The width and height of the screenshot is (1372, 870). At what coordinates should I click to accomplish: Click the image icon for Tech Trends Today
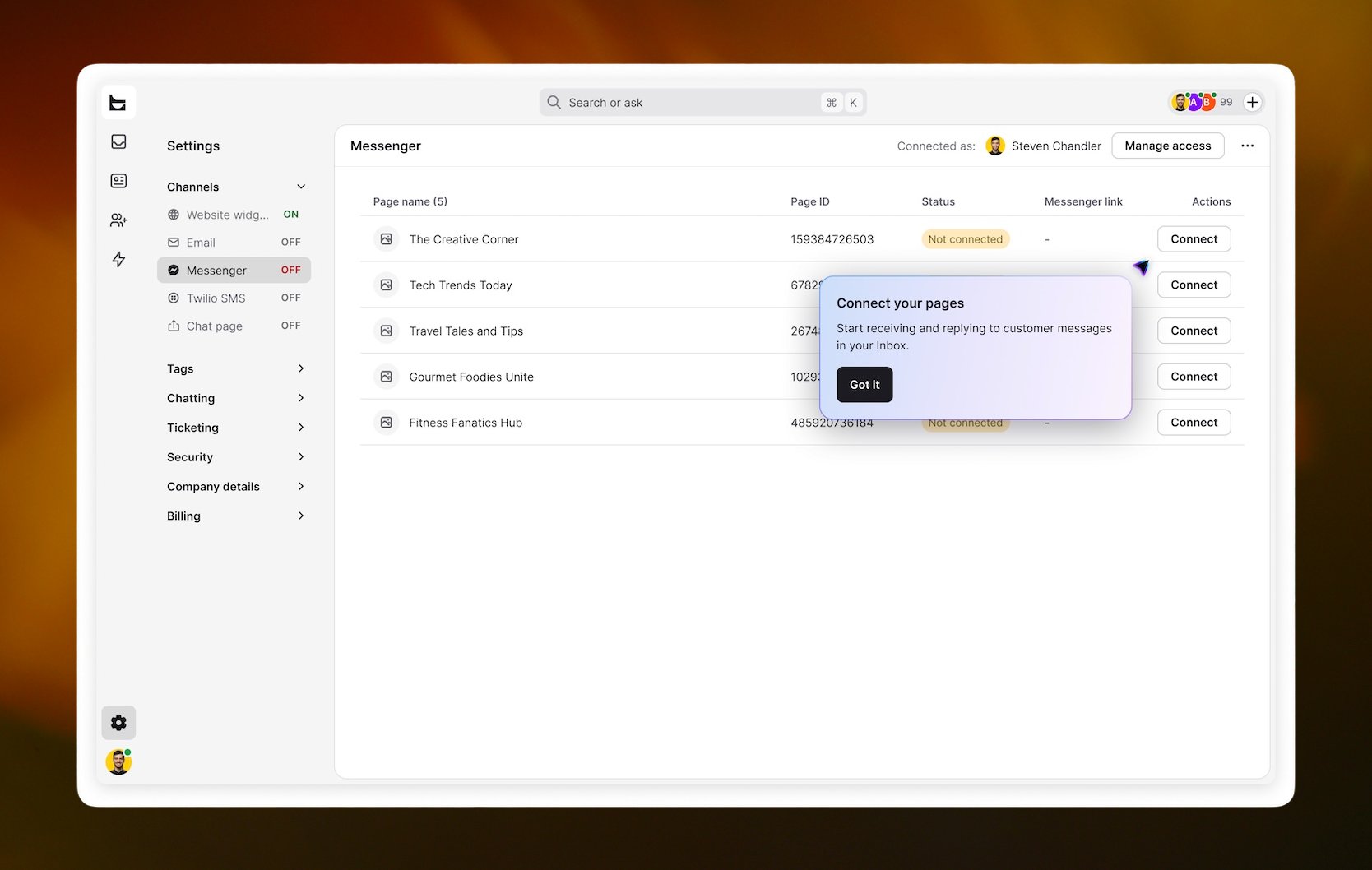(387, 285)
